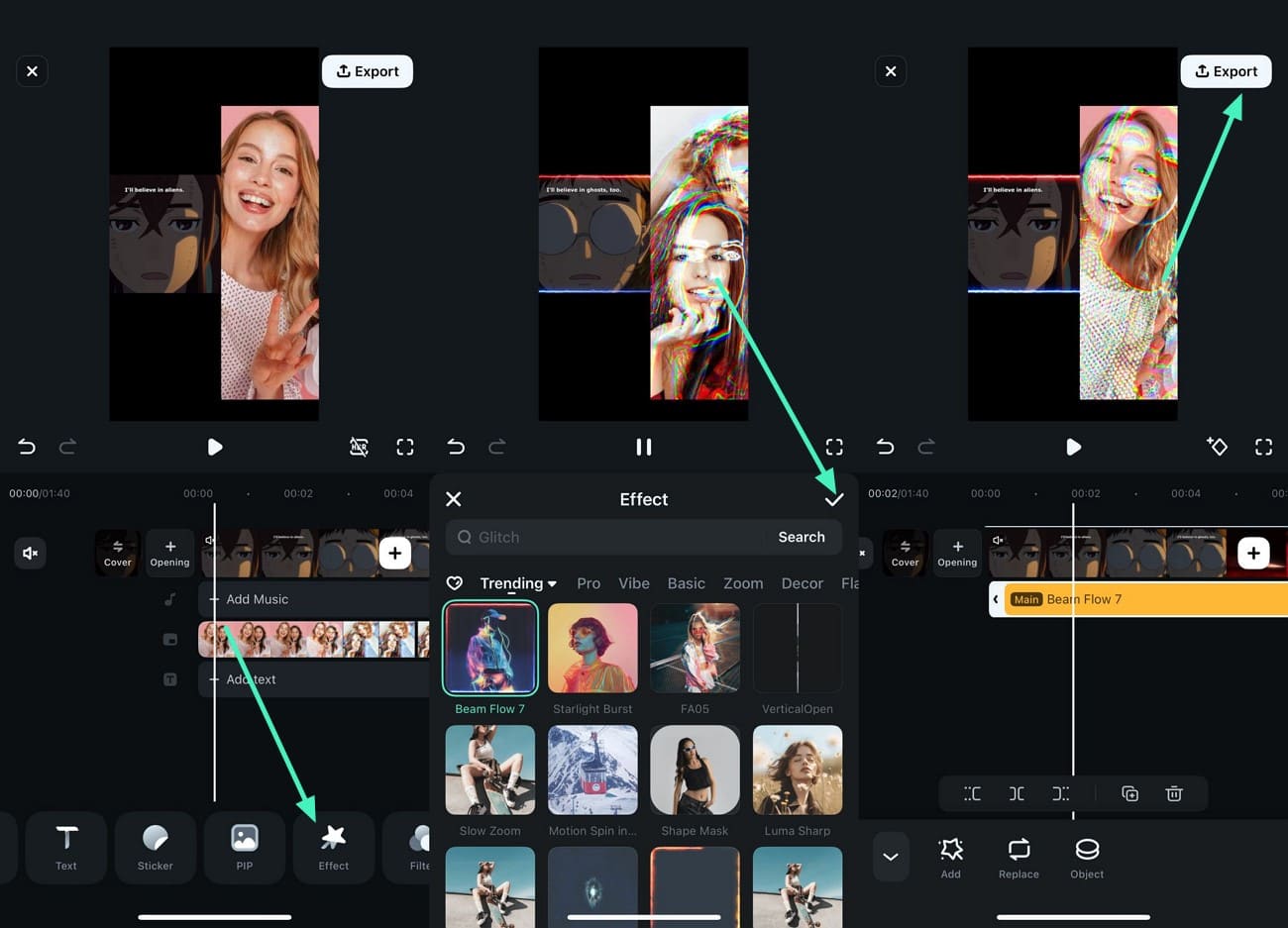
Task: Tap the Add icon in the effect options bar
Action: [x=950, y=856]
